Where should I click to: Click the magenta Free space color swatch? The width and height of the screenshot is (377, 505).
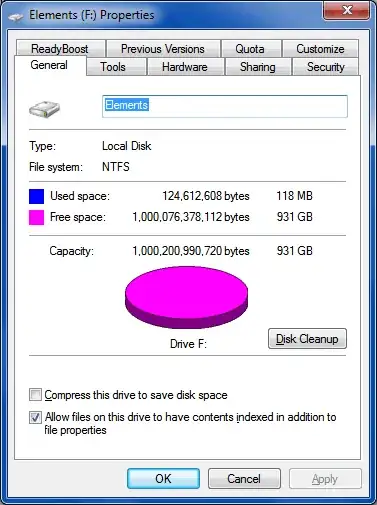pyautogui.click(x=36, y=217)
